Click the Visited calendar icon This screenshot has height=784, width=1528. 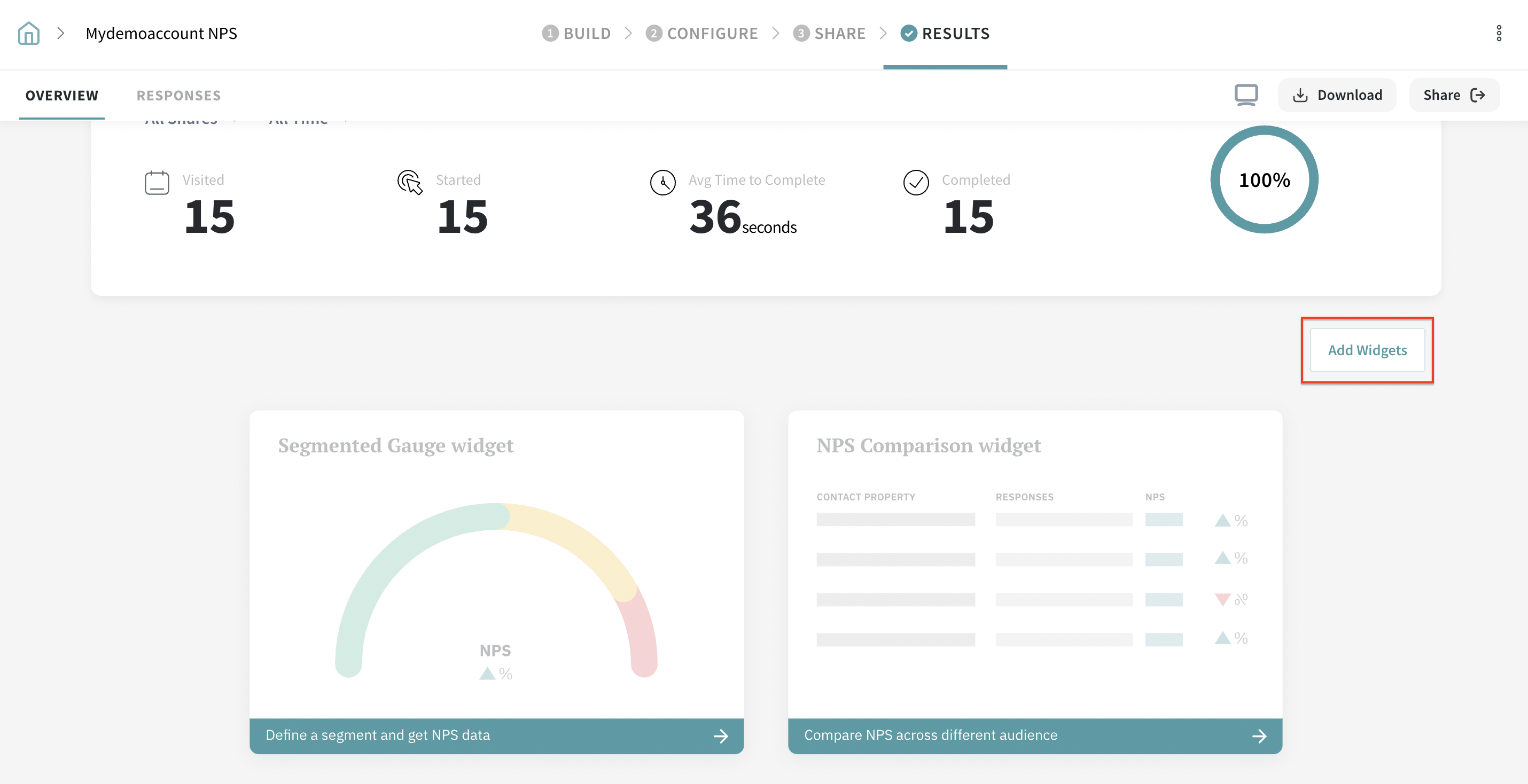coord(157,183)
